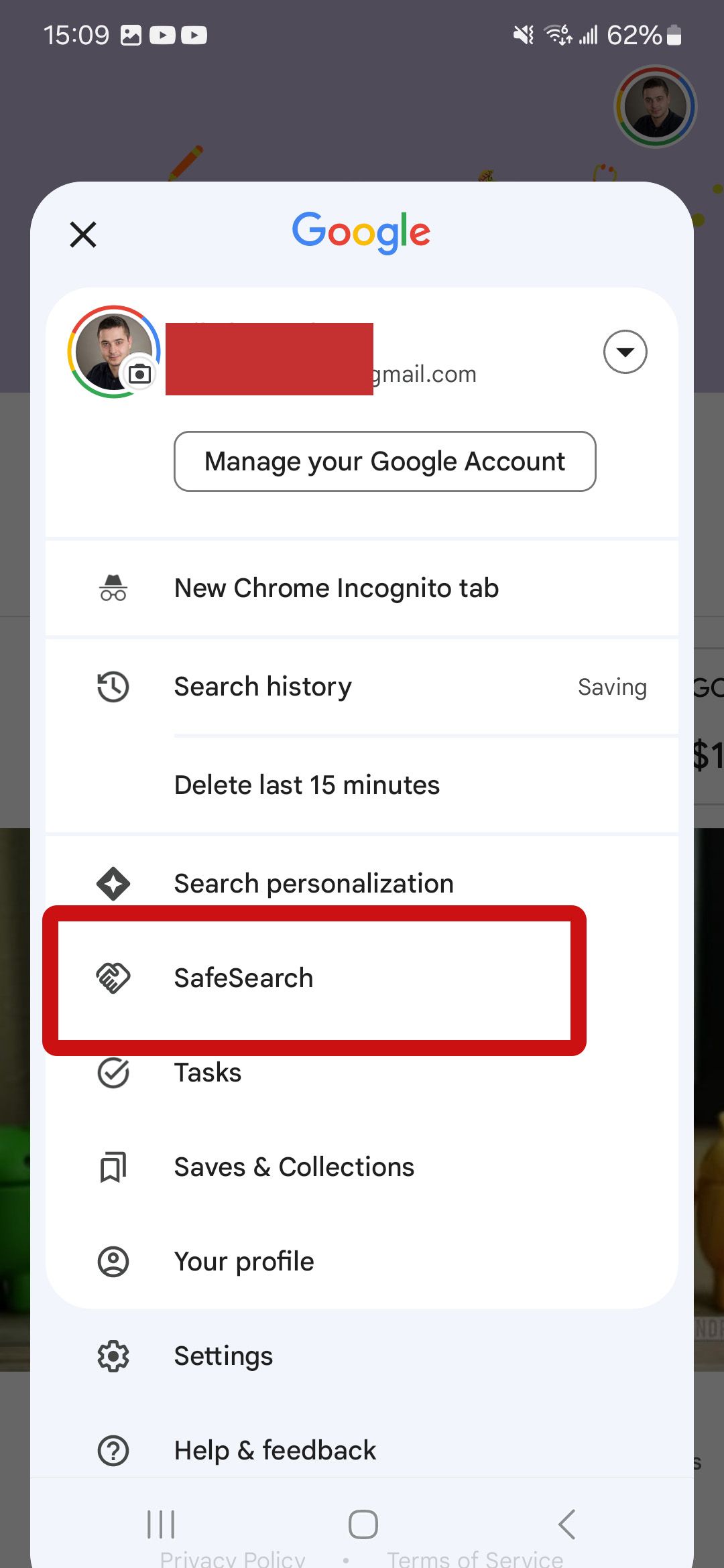Screen dimensions: 724x1568
Task: Tap the recent apps navigation button
Action: click(161, 1524)
